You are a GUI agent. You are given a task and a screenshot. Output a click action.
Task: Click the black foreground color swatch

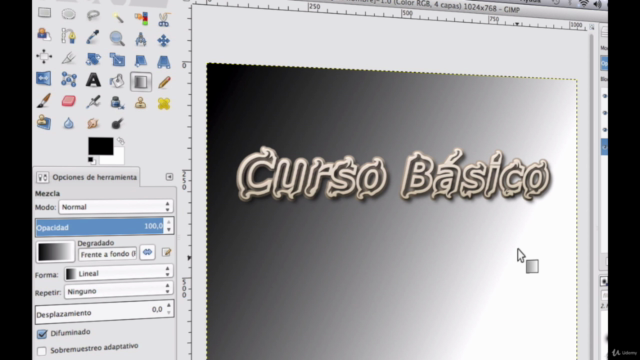[x=100, y=146]
